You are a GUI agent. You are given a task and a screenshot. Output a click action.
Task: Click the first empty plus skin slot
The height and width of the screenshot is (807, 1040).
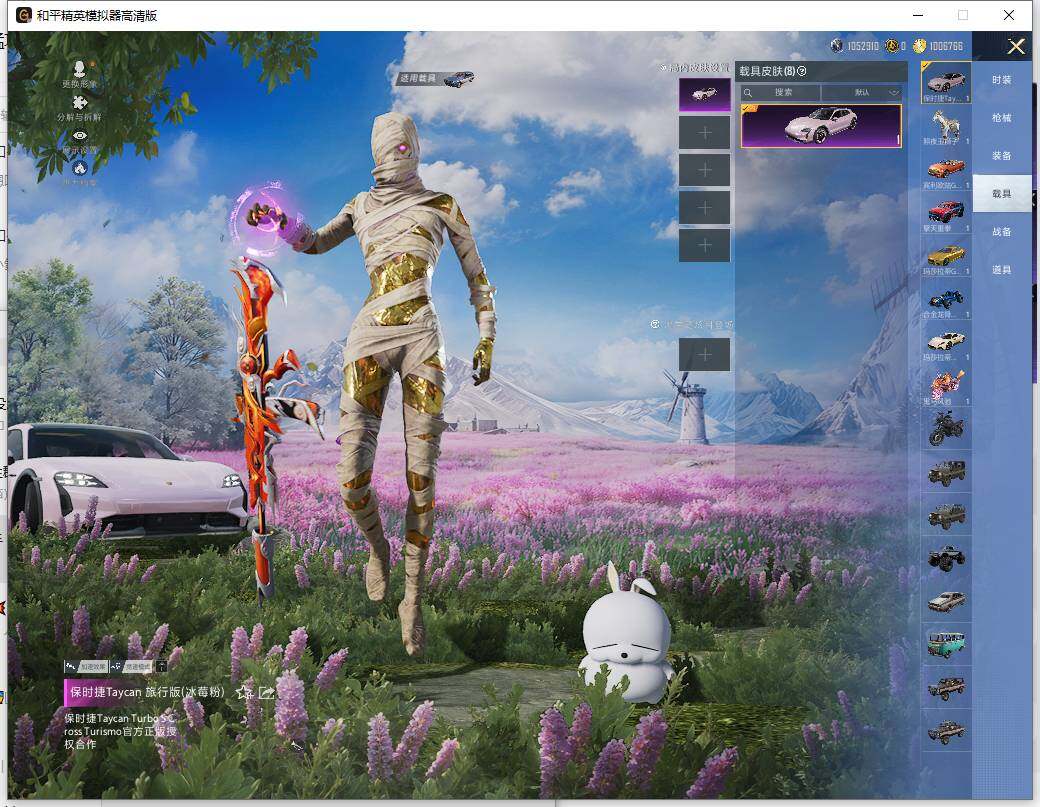pyautogui.click(x=704, y=132)
